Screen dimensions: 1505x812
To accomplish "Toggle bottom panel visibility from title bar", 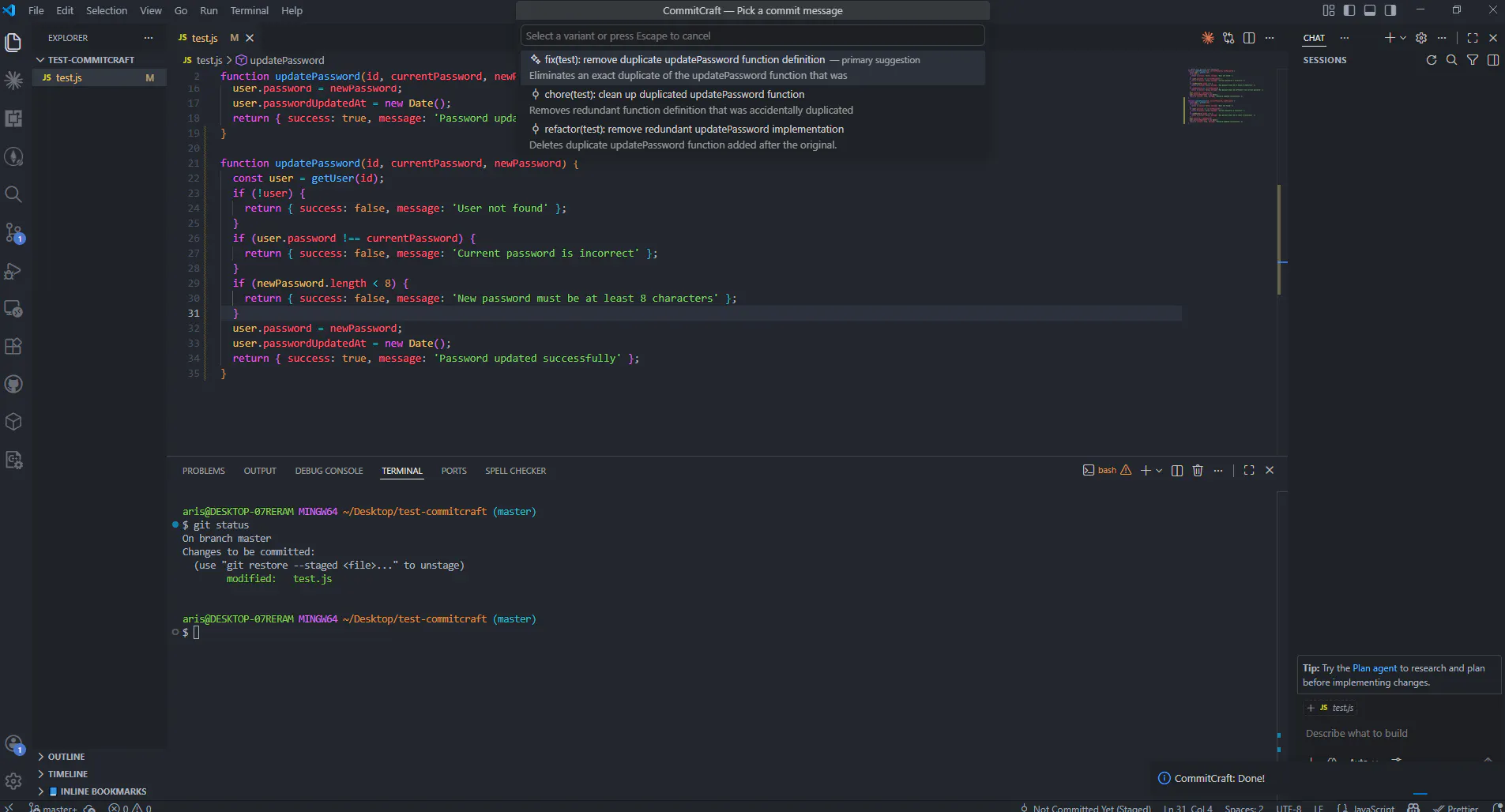I will pyautogui.click(x=1370, y=10).
